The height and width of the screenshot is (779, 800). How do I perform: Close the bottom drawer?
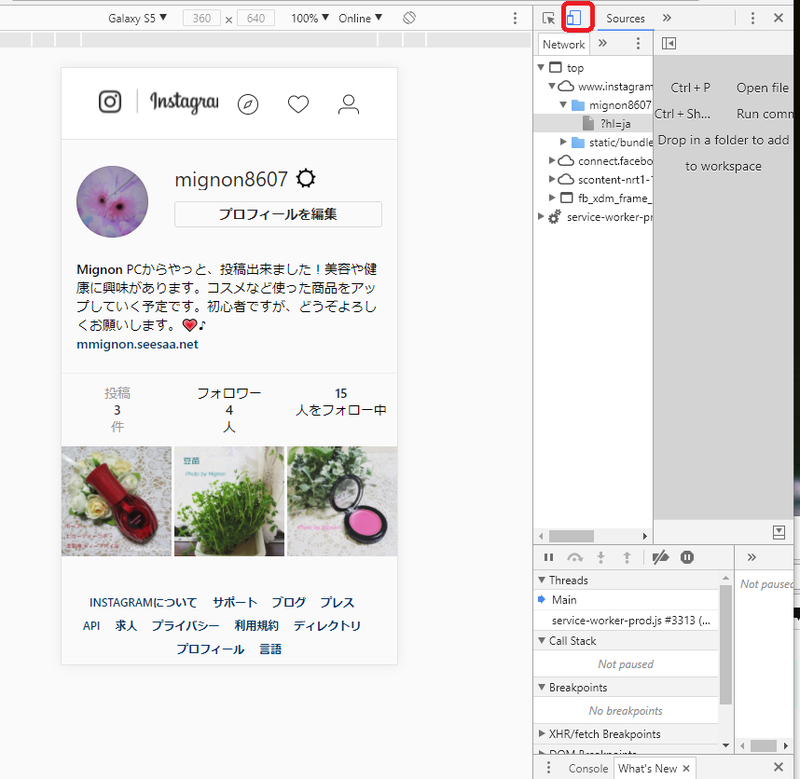point(778,767)
